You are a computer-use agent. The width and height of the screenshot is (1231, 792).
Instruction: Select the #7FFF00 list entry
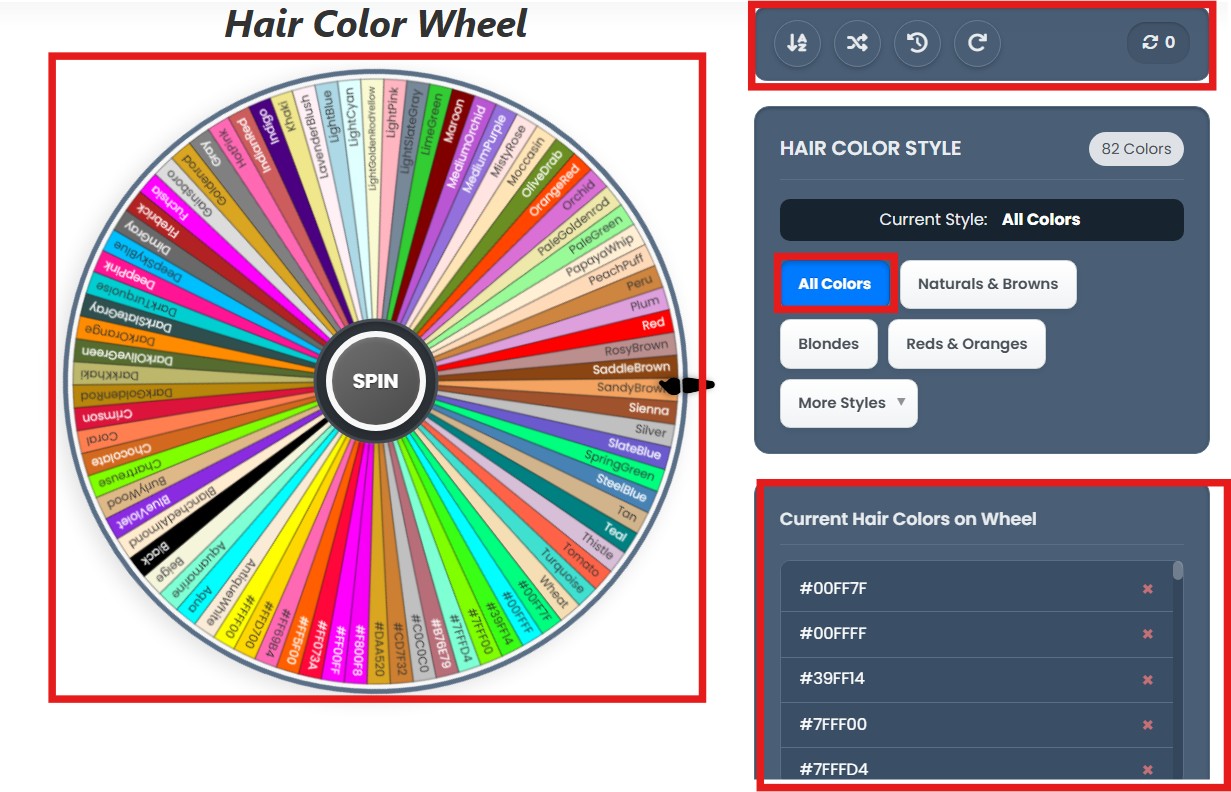click(976, 725)
